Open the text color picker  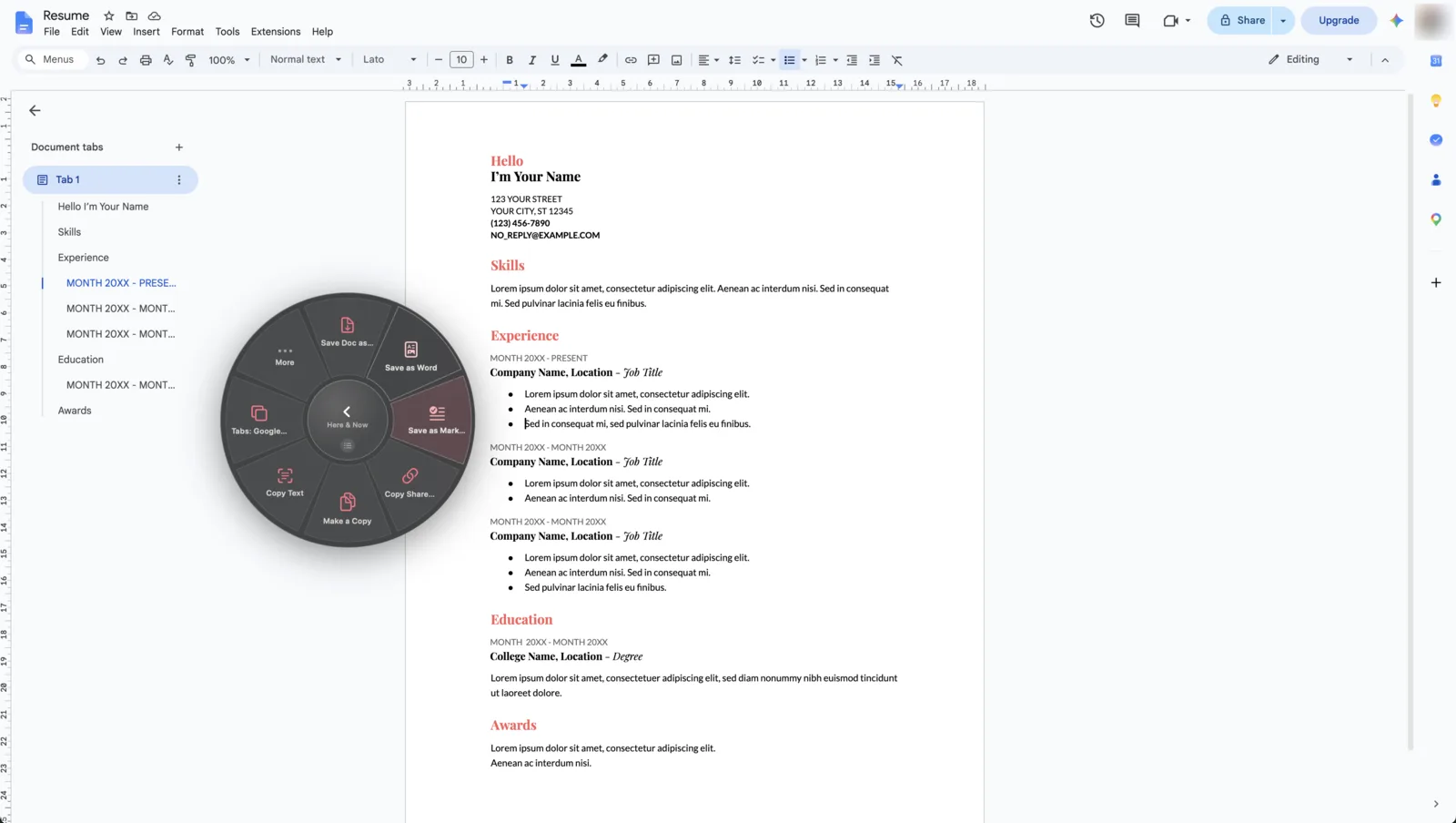(x=578, y=60)
